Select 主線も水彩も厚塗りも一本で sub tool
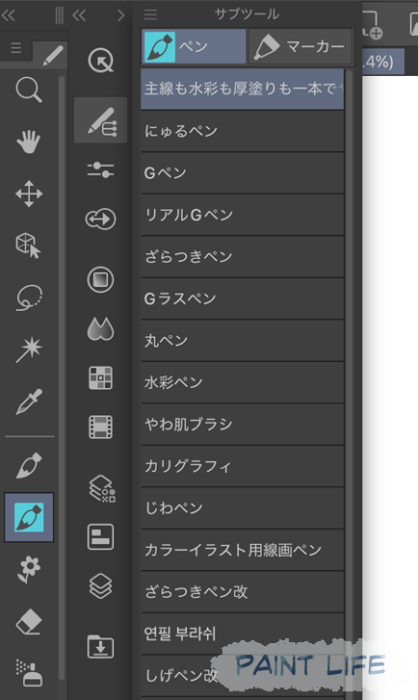This screenshot has width=418, height=700. [x=242, y=89]
